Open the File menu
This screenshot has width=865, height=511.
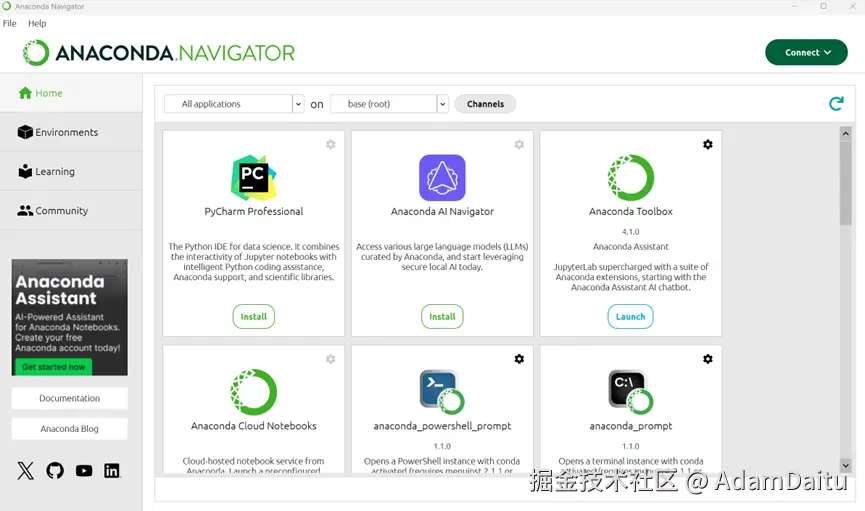coord(9,23)
